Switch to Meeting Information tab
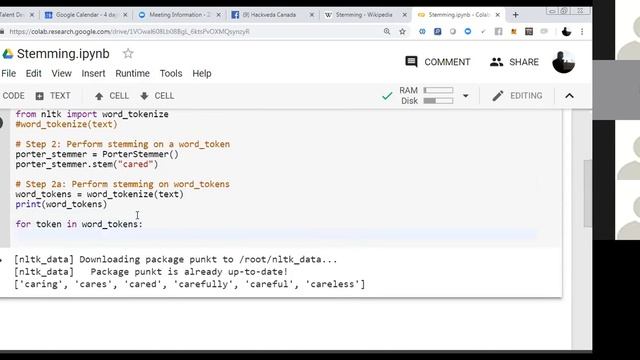640x360 pixels. [174, 15]
